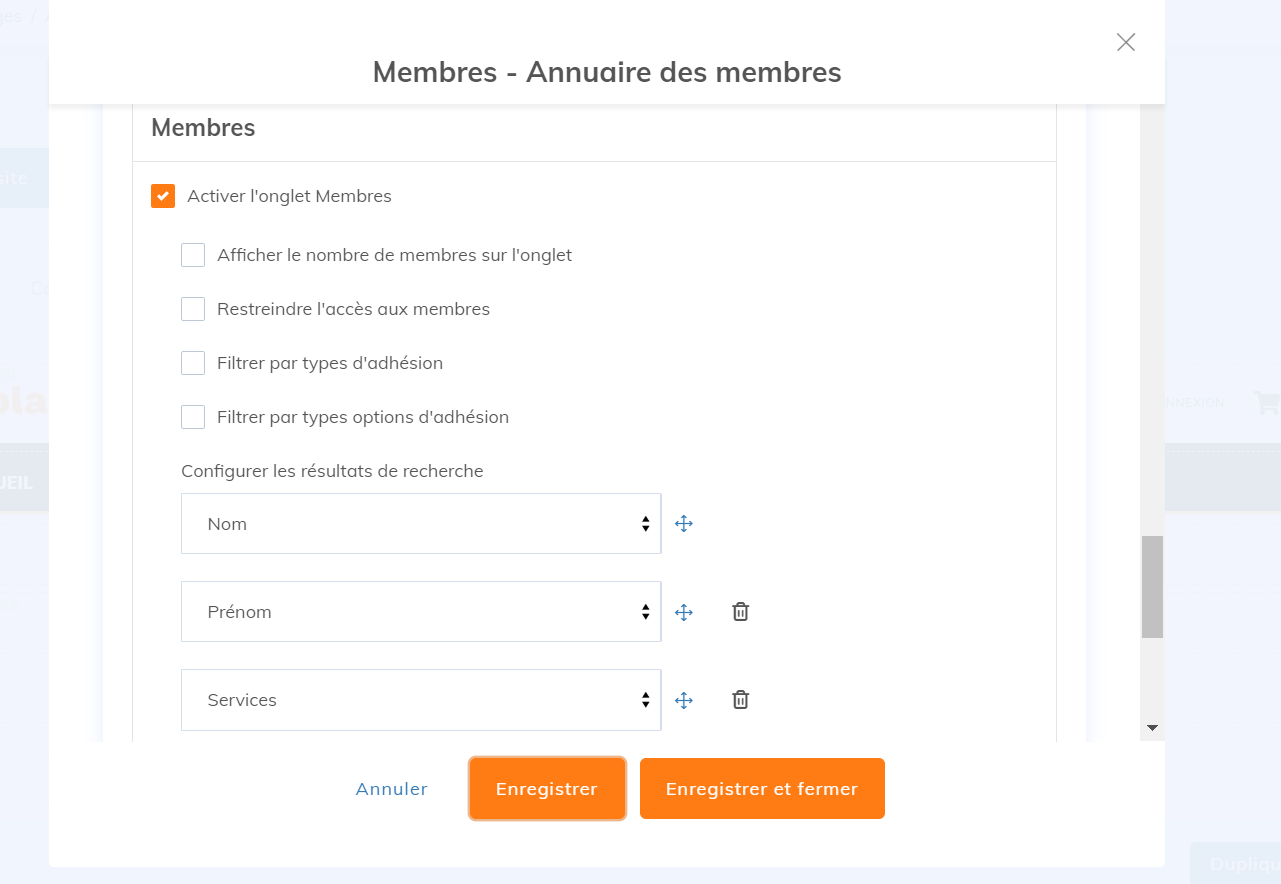
Task: Expand the Services dropdown selector
Action: coord(421,700)
